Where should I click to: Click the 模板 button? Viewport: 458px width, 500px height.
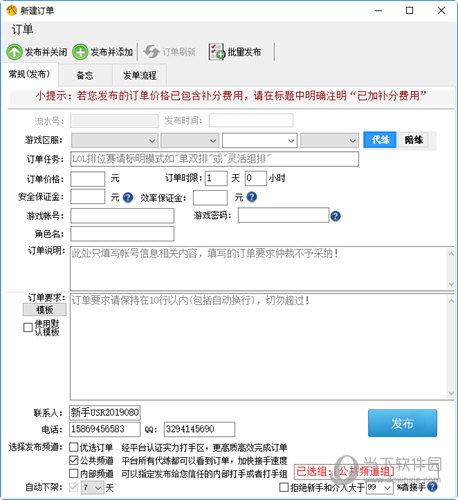point(45,310)
